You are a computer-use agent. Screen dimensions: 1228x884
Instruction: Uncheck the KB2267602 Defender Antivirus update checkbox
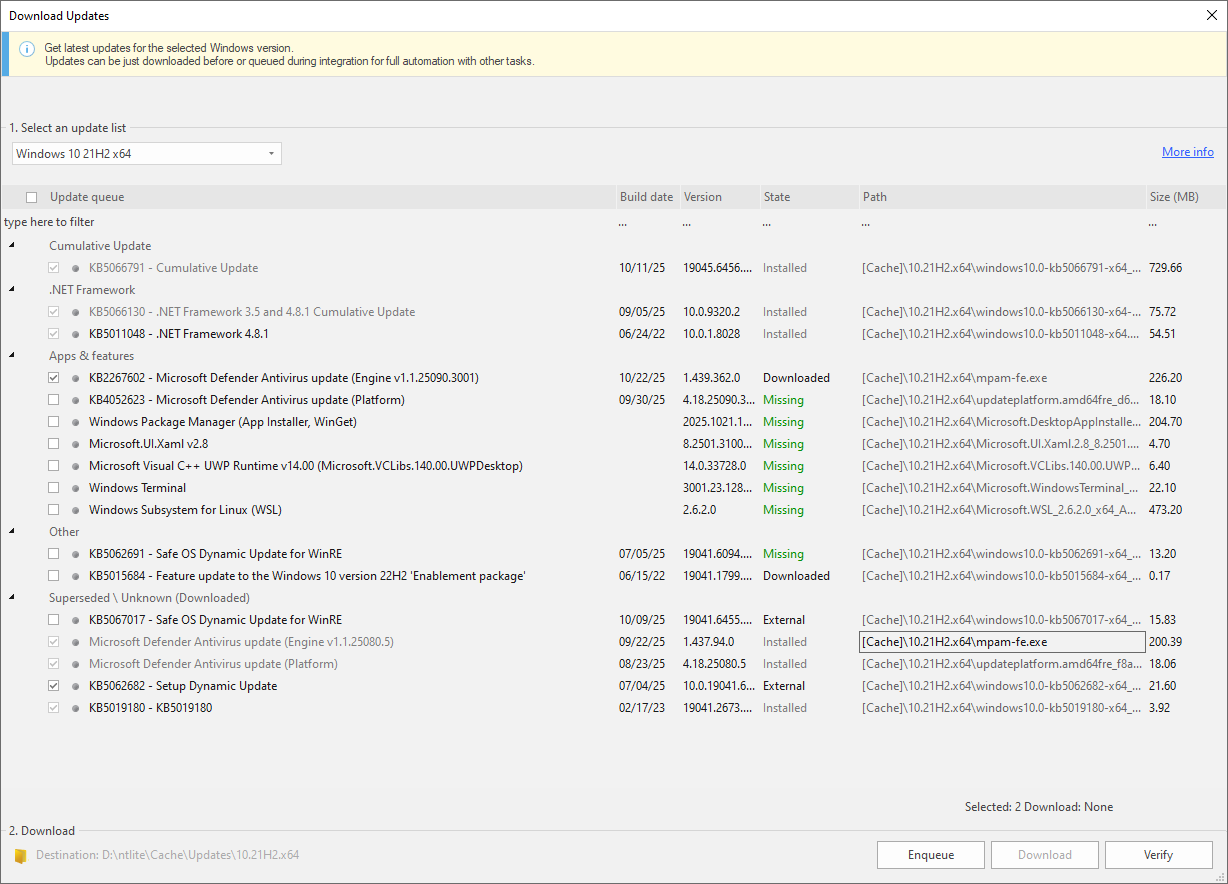tap(53, 378)
